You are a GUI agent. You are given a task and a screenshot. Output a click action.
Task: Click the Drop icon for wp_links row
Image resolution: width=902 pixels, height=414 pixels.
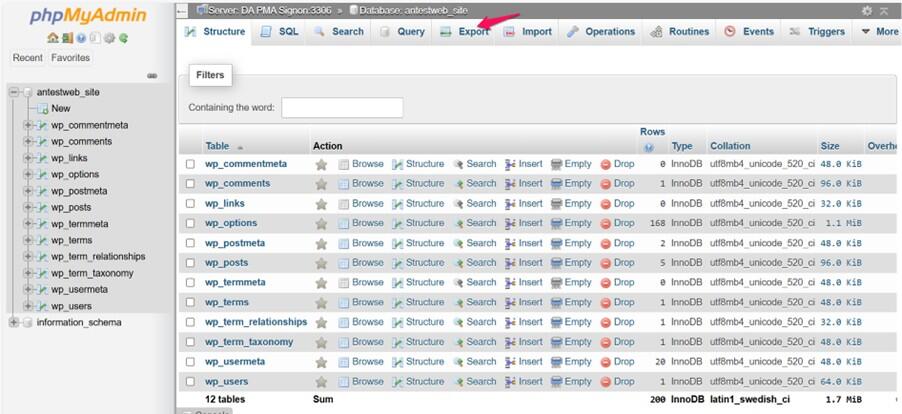(606, 204)
